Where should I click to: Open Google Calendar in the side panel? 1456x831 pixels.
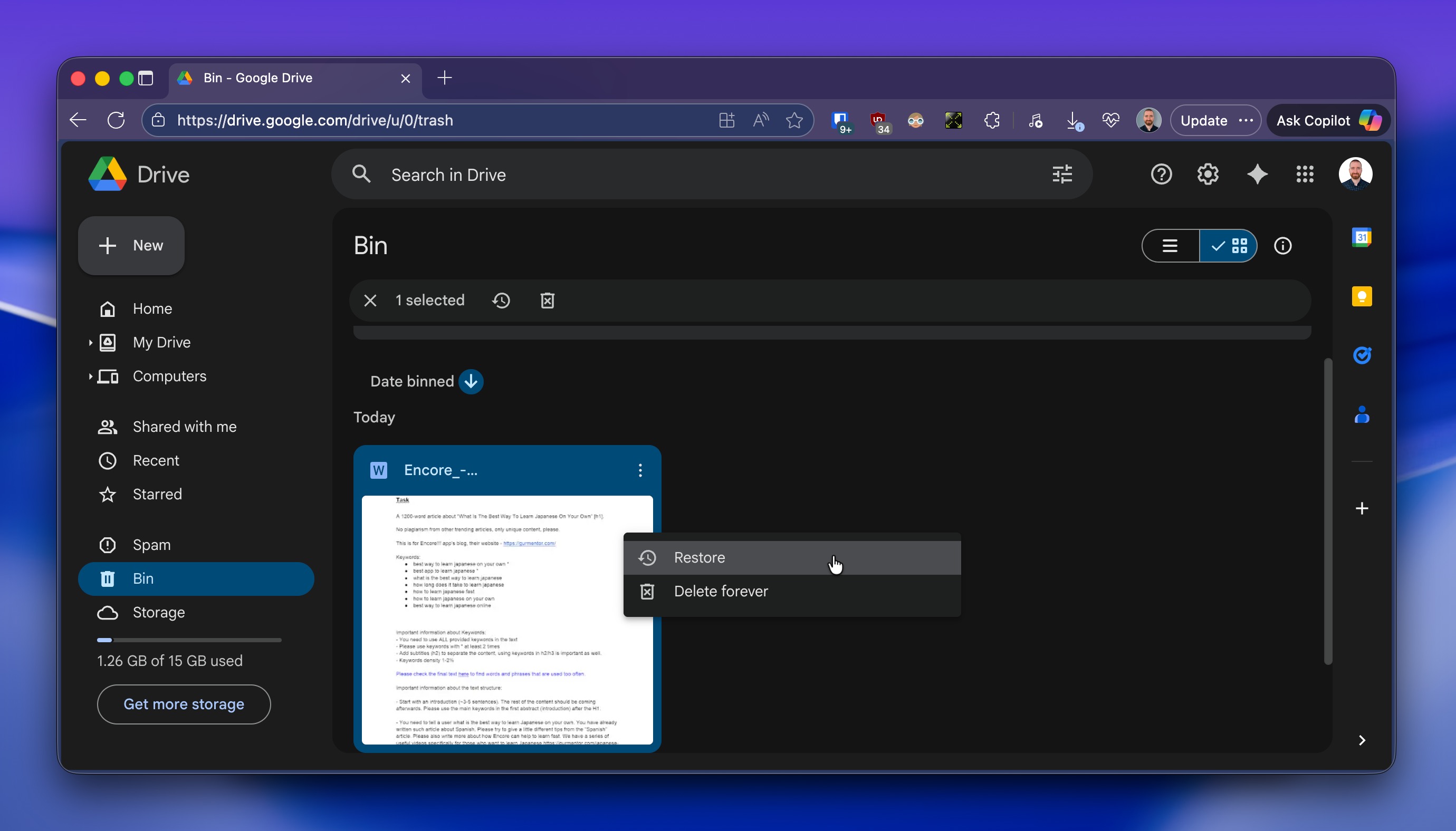pyautogui.click(x=1363, y=237)
